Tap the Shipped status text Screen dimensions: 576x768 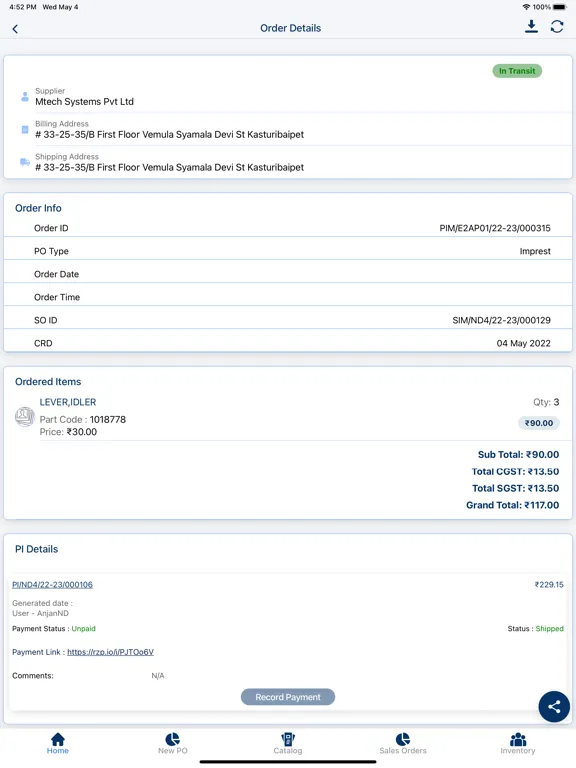[x=550, y=628]
